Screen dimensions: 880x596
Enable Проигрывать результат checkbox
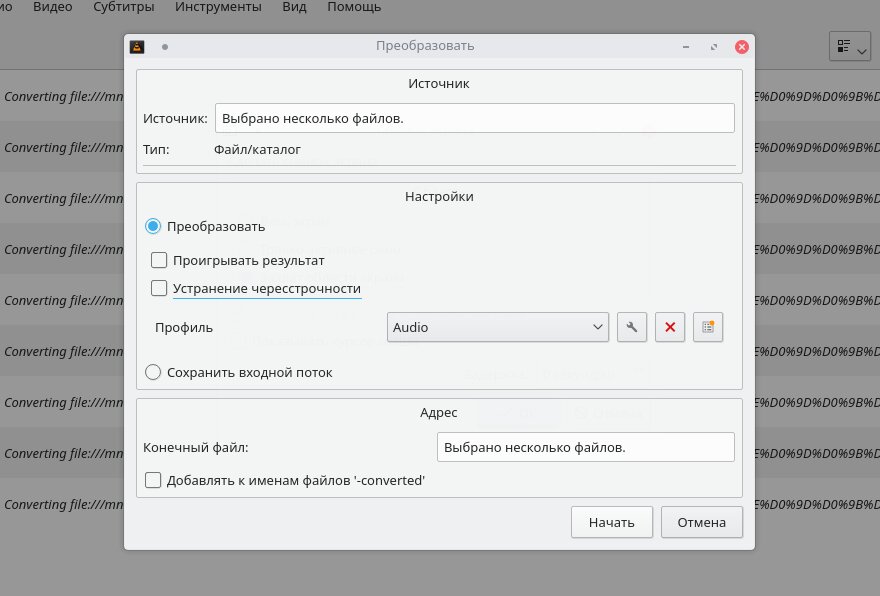[x=159, y=260]
